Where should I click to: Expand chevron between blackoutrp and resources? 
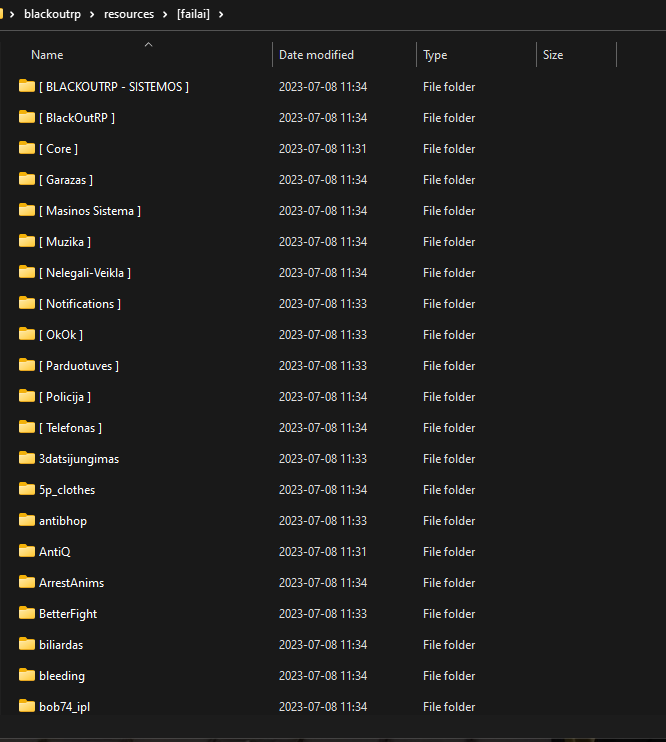[x=92, y=14]
